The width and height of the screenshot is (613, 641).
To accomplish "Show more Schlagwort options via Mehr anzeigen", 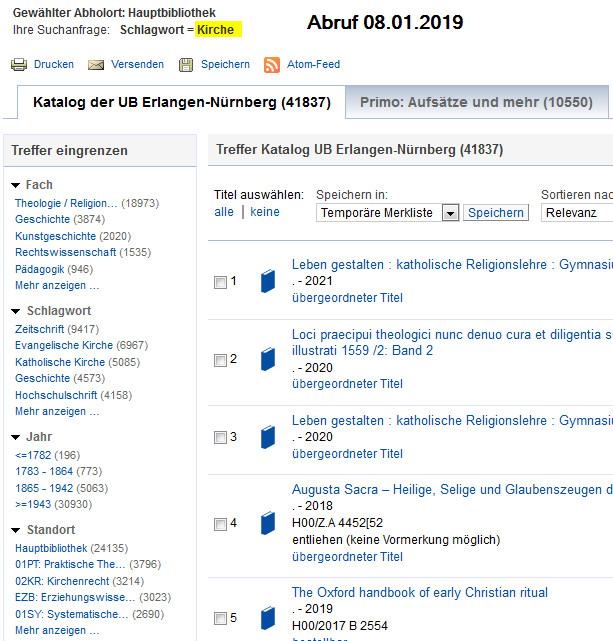I will [x=57, y=411].
